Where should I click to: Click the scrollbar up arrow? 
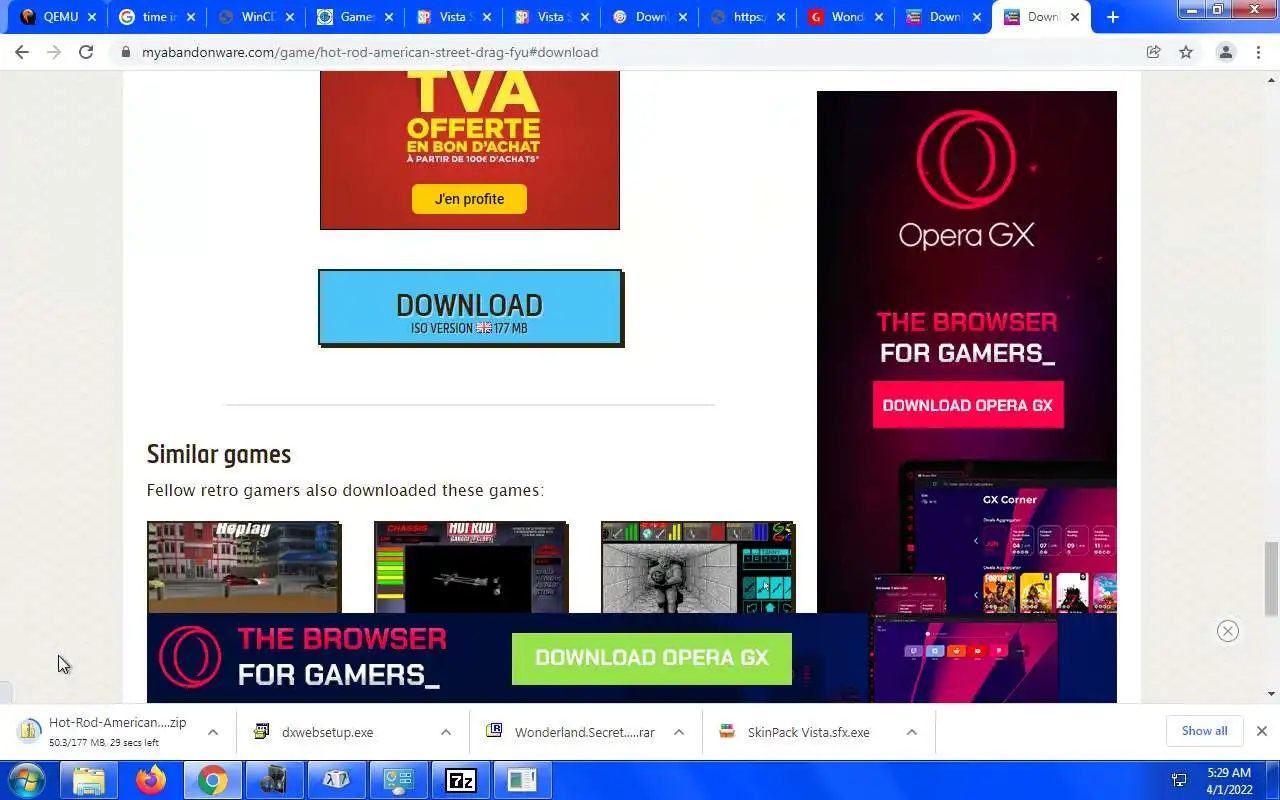tap(1271, 79)
